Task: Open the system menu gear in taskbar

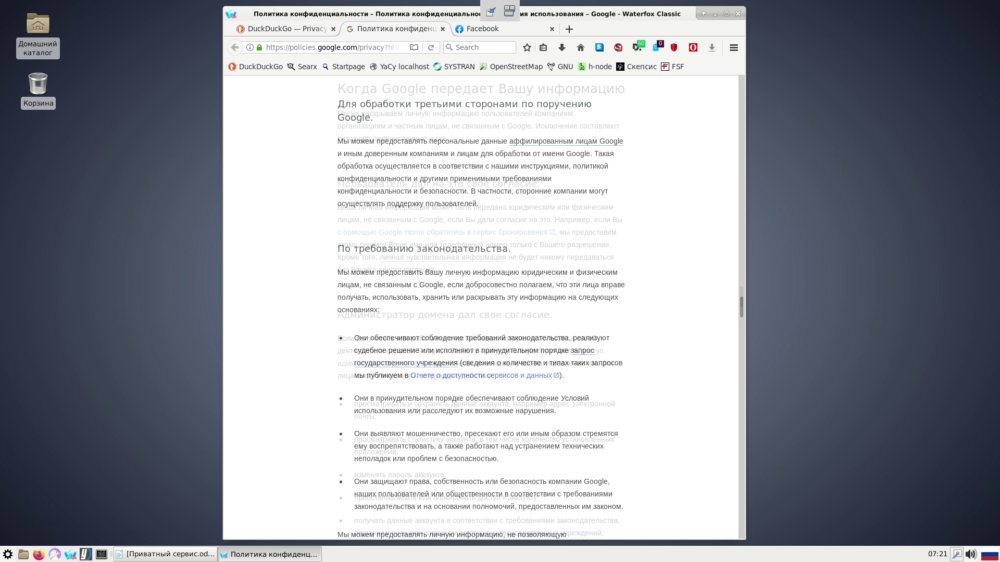Action: tap(8, 554)
